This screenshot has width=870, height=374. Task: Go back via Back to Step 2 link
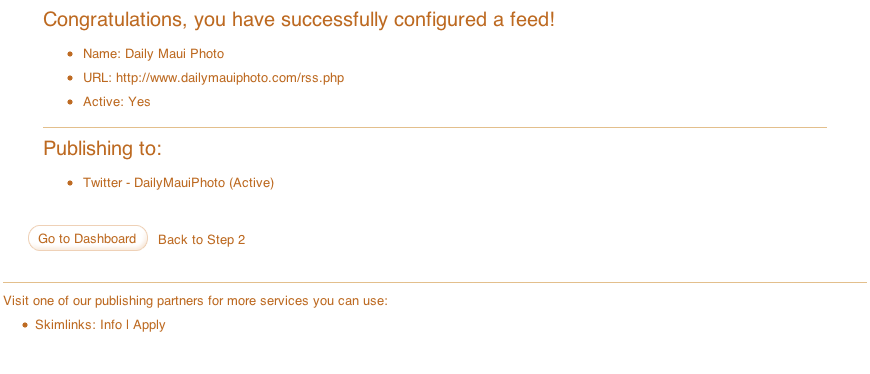pos(201,240)
